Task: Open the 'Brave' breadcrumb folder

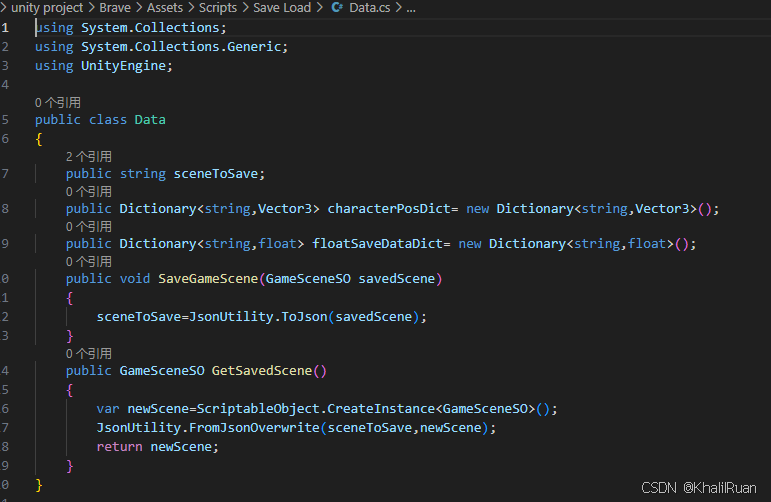Action: pyautogui.click(x=115, y=7)
